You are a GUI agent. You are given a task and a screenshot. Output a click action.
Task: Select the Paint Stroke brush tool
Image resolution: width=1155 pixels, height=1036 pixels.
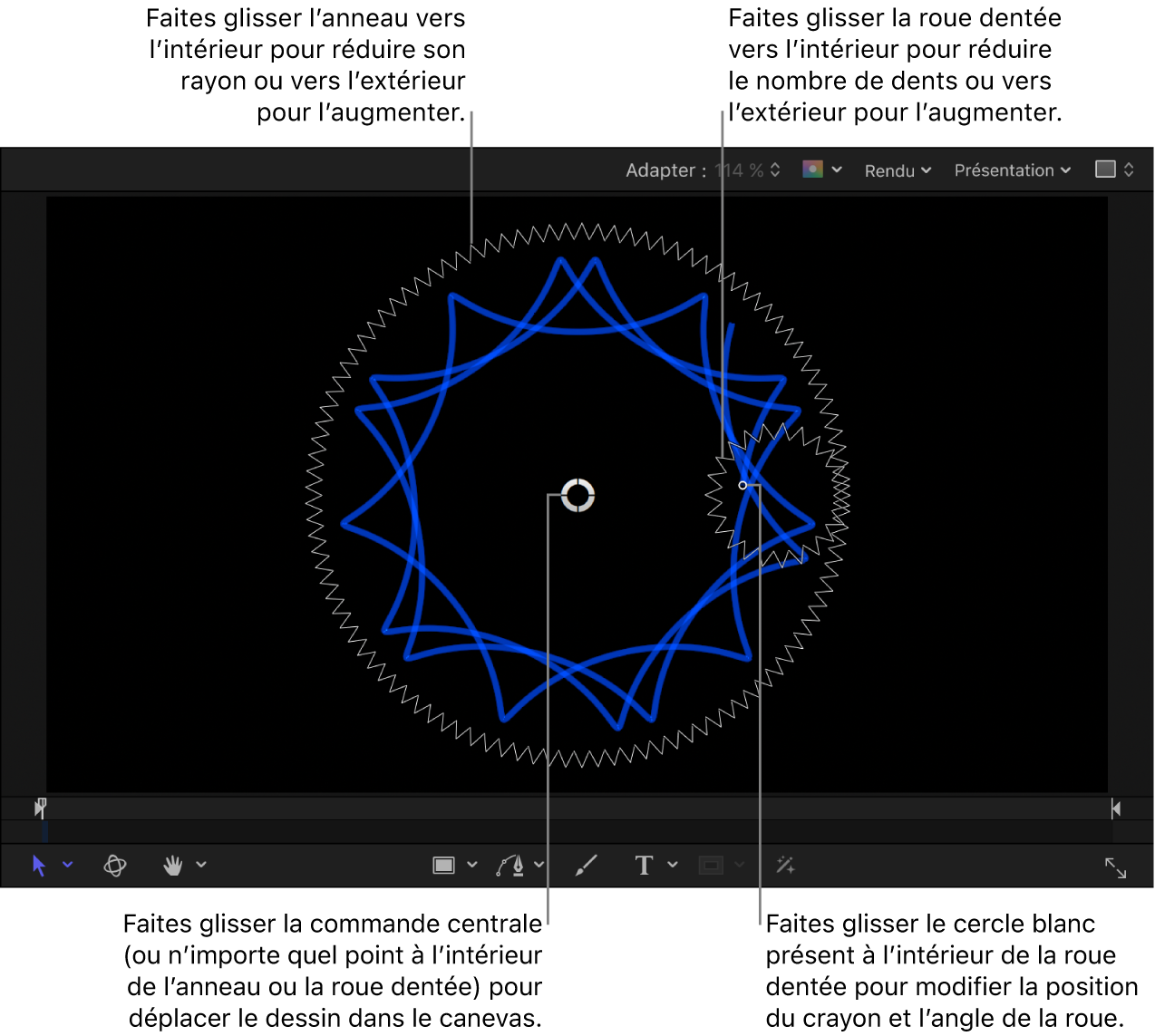pyautogui.click(x=587, y=866)
